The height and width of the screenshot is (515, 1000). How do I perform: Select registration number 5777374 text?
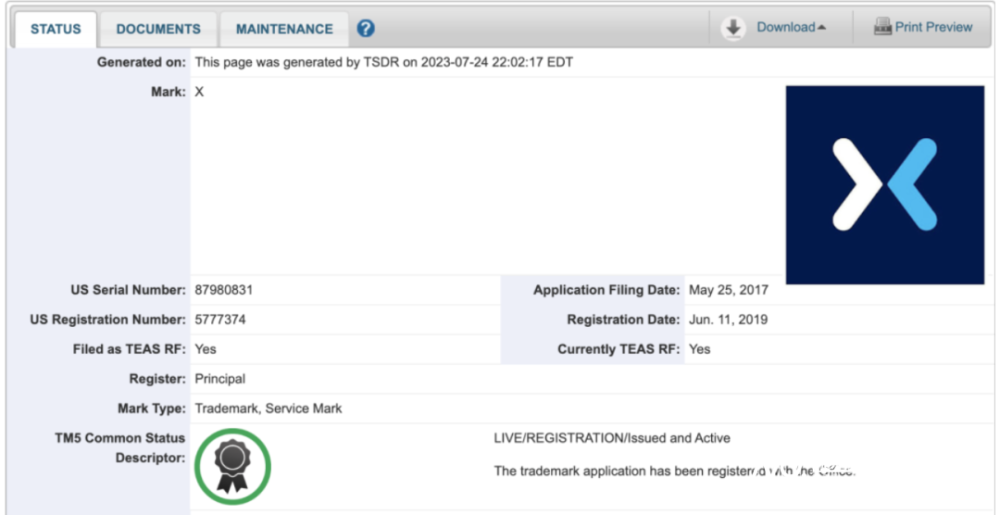point(220,320)
